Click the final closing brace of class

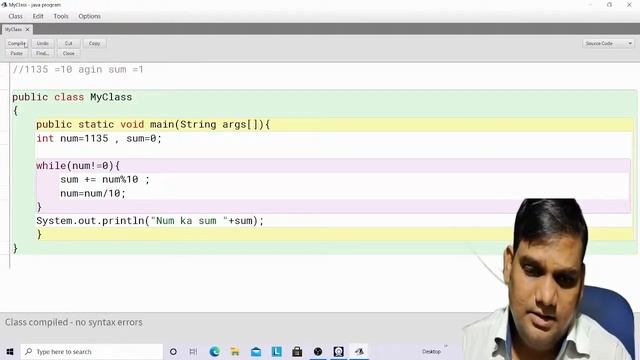15,248
